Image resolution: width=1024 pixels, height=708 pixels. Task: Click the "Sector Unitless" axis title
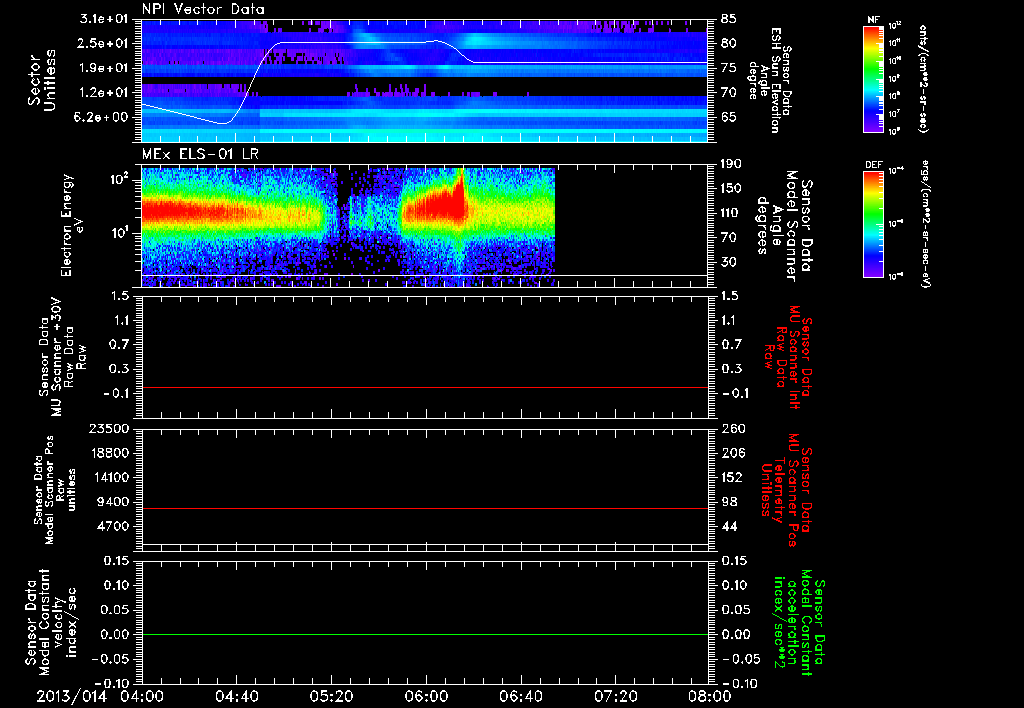pos(41,80)
